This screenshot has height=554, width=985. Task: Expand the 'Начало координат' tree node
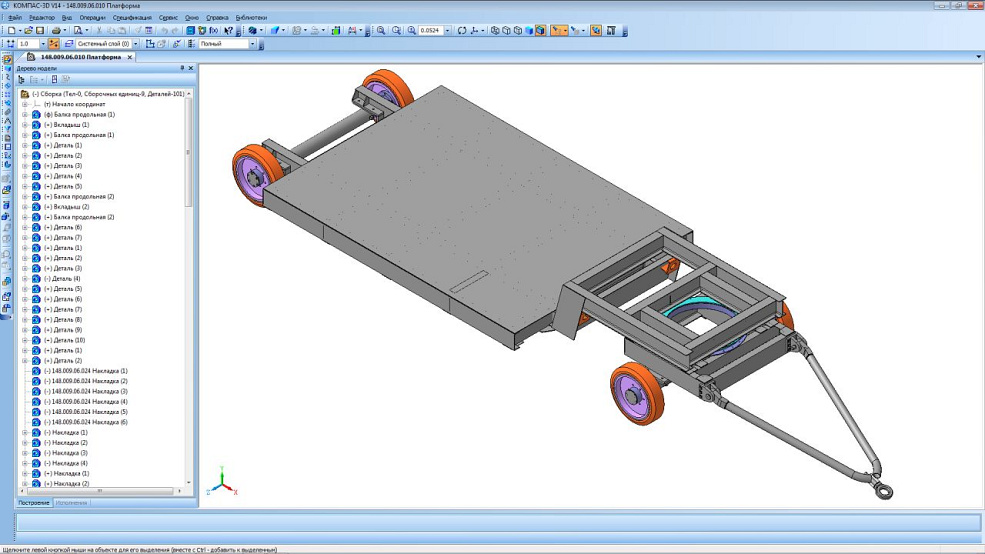pos(25,104)
